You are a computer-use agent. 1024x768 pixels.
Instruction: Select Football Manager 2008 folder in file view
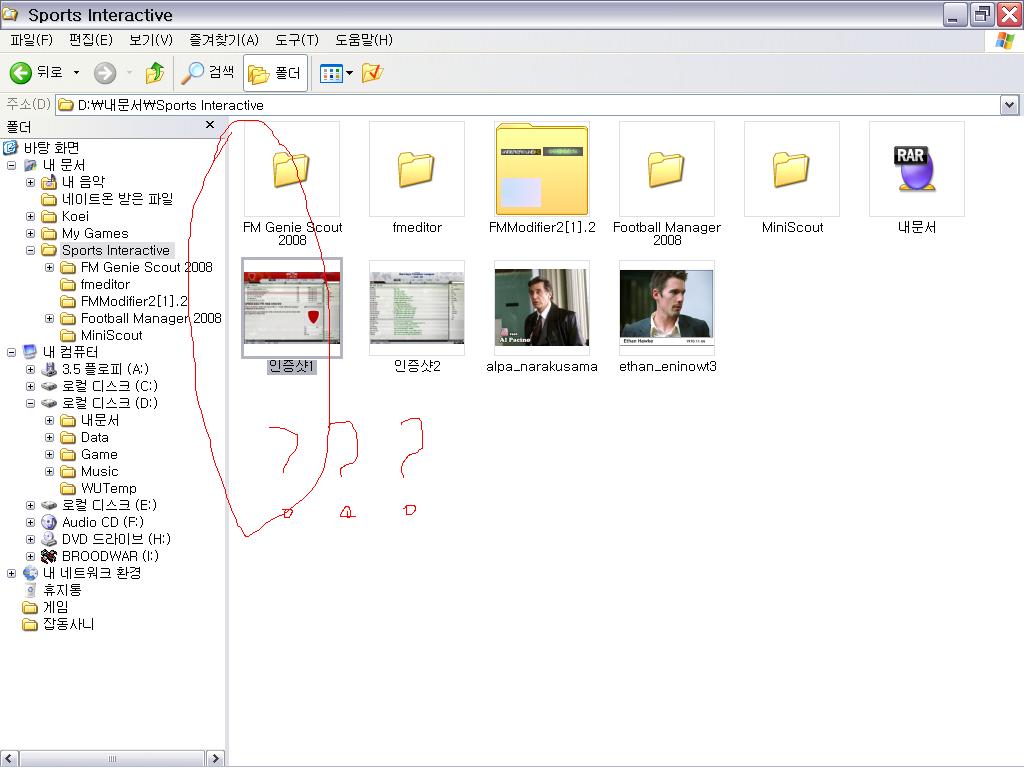tap(667, 168)
